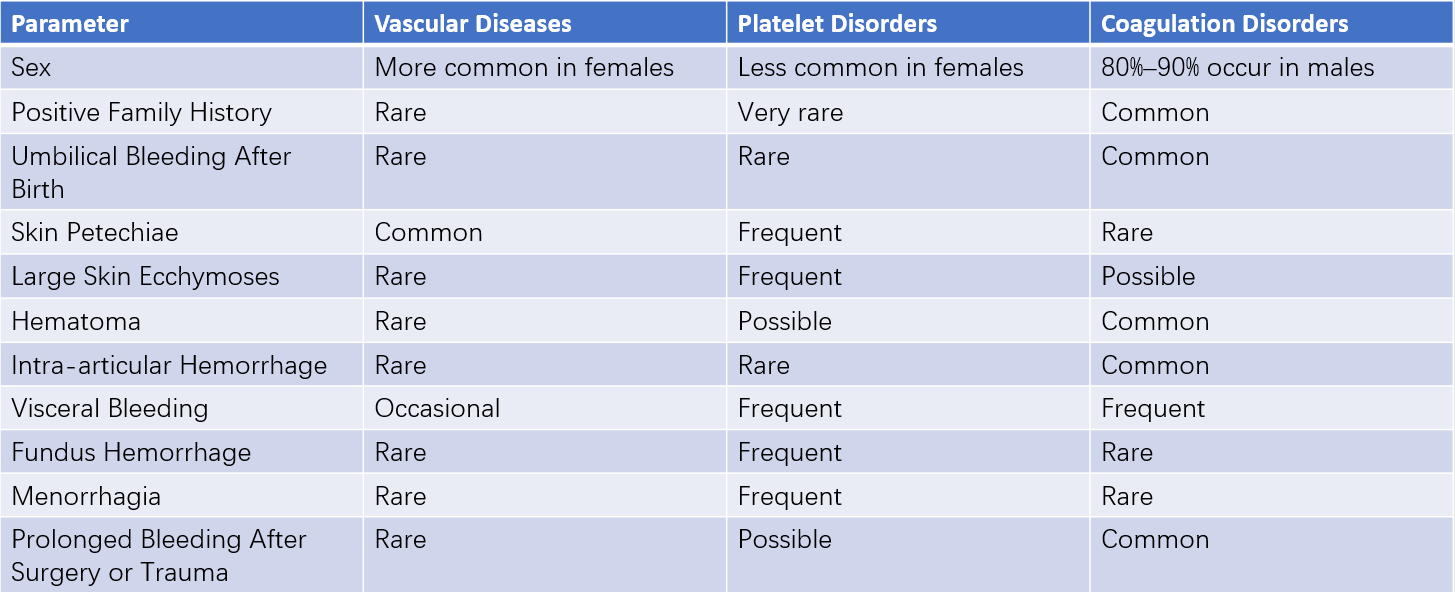Image resolution: width=1455 pixels, height=592 pixels.
Task: Select the Vascular Diseases header cell
Action: tap(545, 22)
